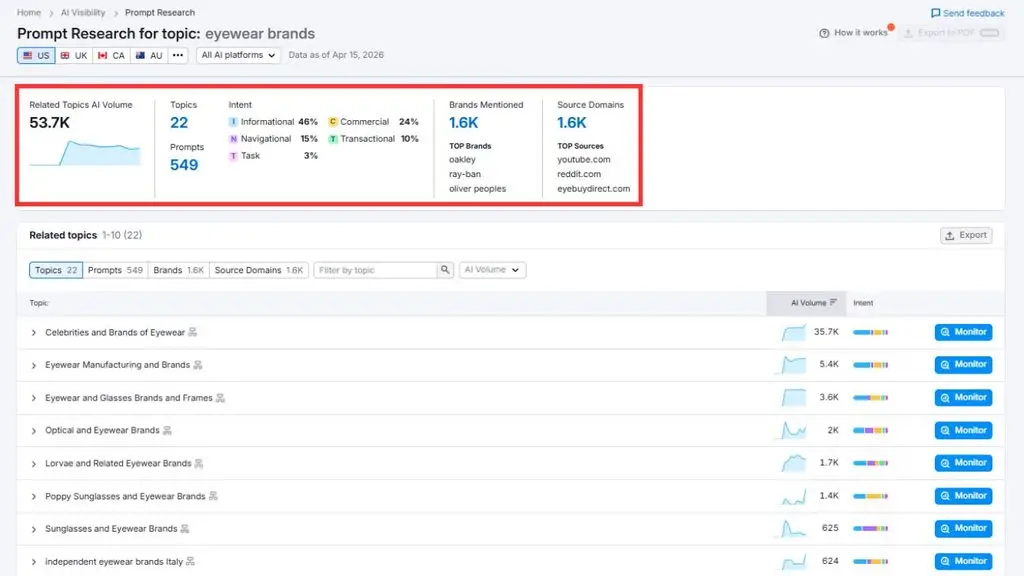Viewport: 1024px width, 576px height.
Task: Click topic icon beside independent eyewear brands Italy
Action: pos(190,562)
